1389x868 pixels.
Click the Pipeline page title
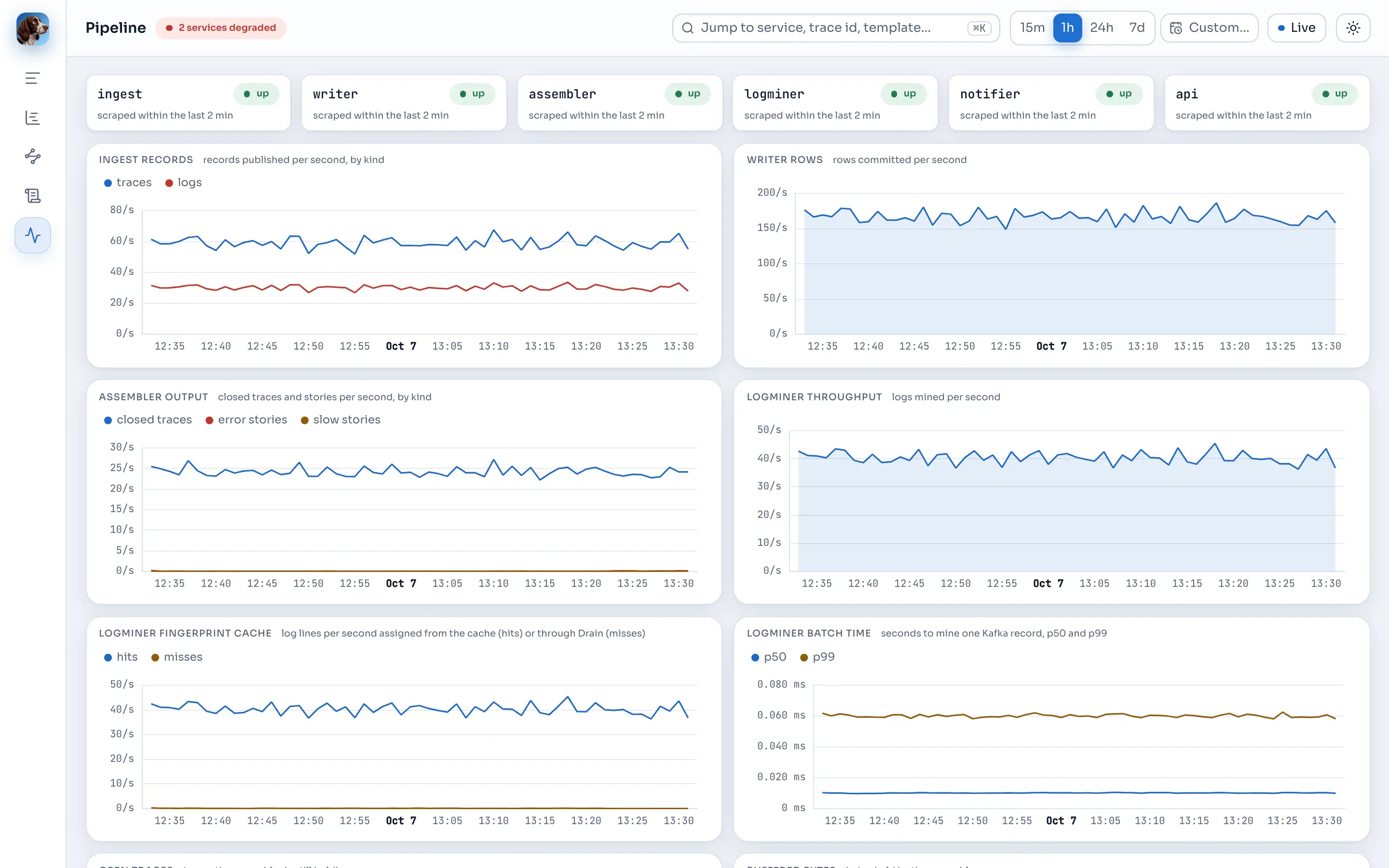click(116, 28)
